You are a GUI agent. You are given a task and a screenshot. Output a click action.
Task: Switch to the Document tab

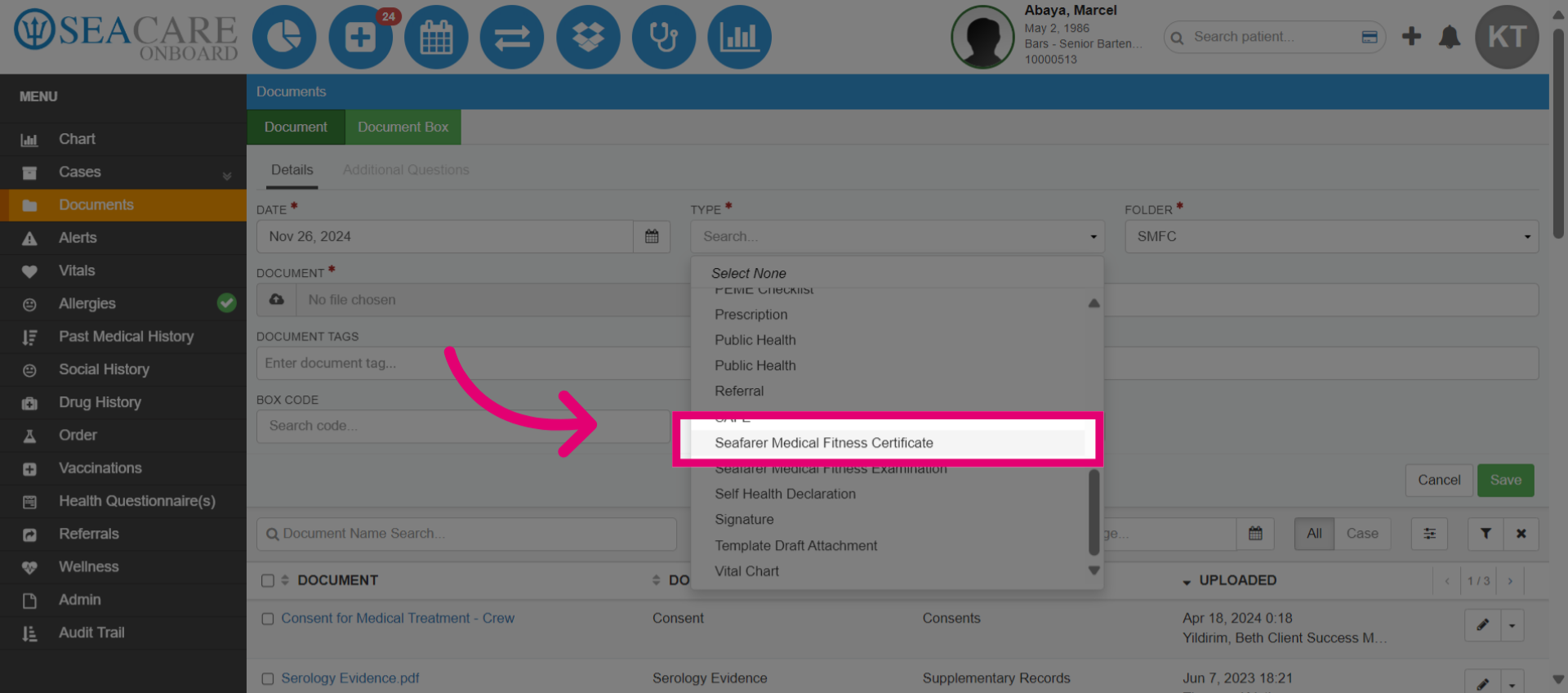point(296,127)
